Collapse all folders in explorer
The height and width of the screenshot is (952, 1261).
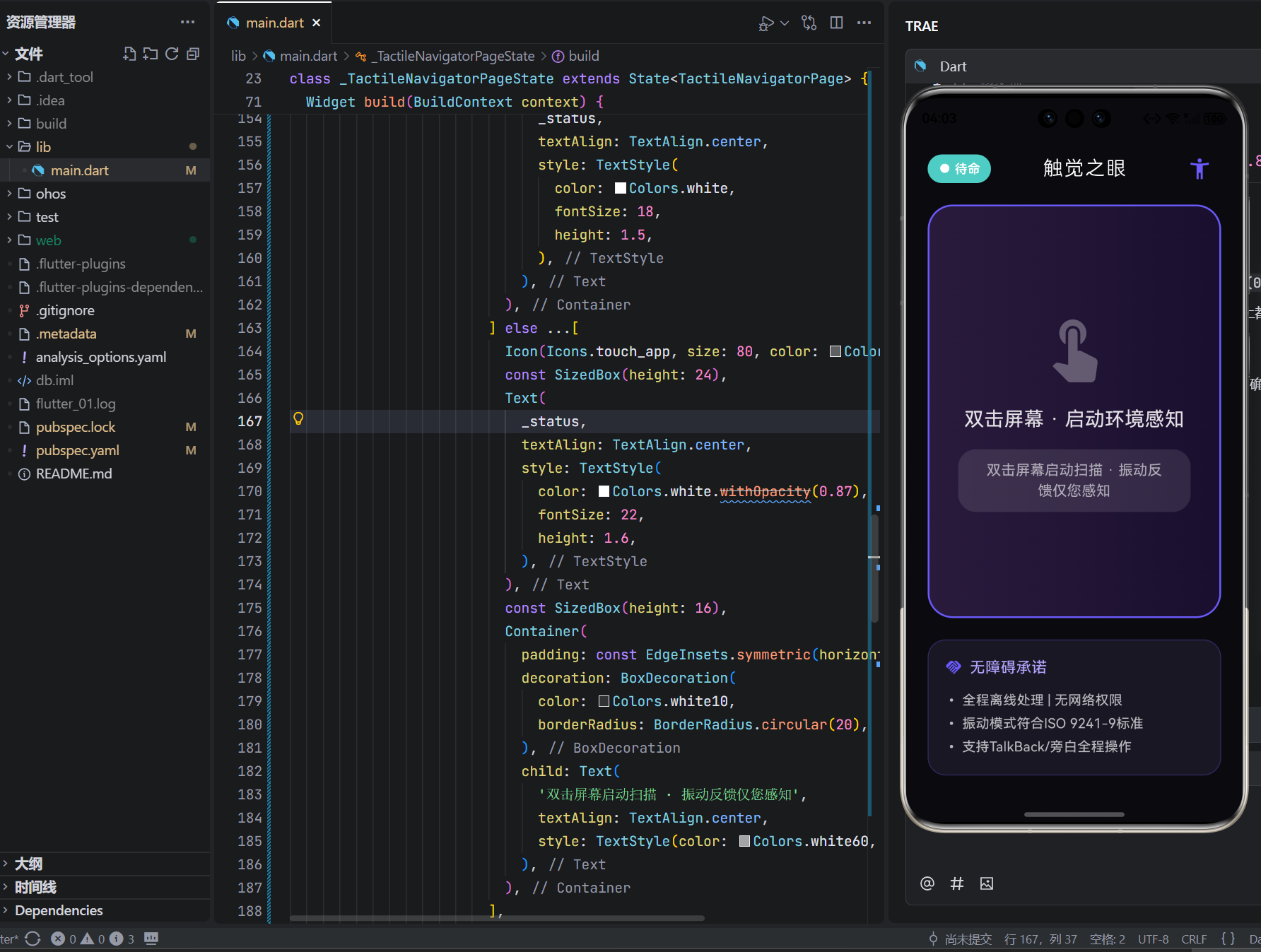[x=193, y=54]
